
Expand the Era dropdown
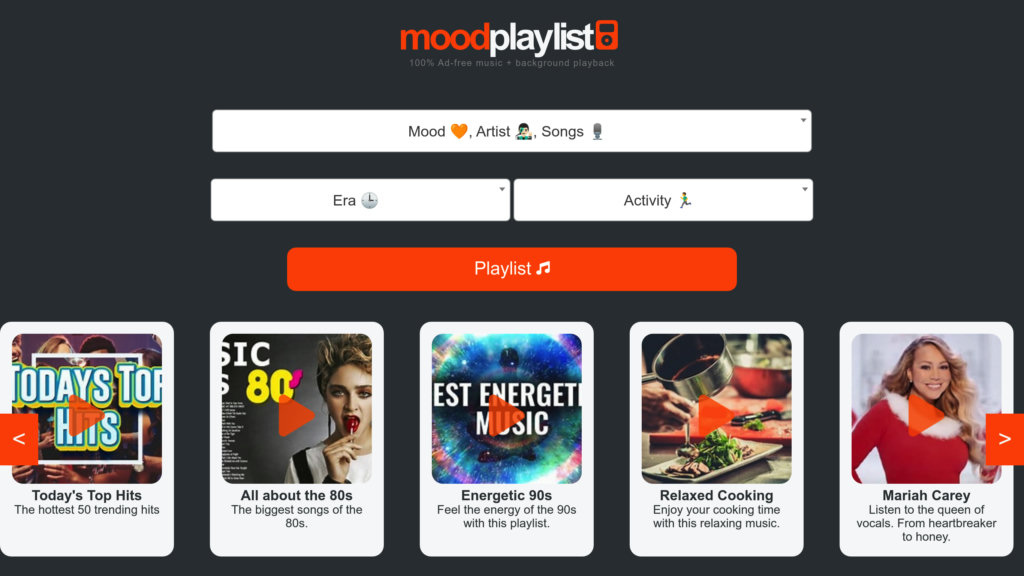[x=360, y=200]
